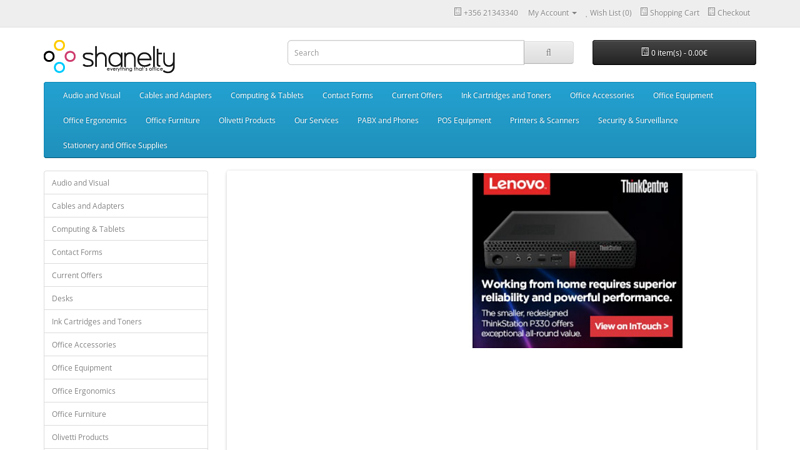This screenshot has width=800, height=450.
Task: Open Stationery and Office Supplies in navbar
Action: tap(115, 145)
